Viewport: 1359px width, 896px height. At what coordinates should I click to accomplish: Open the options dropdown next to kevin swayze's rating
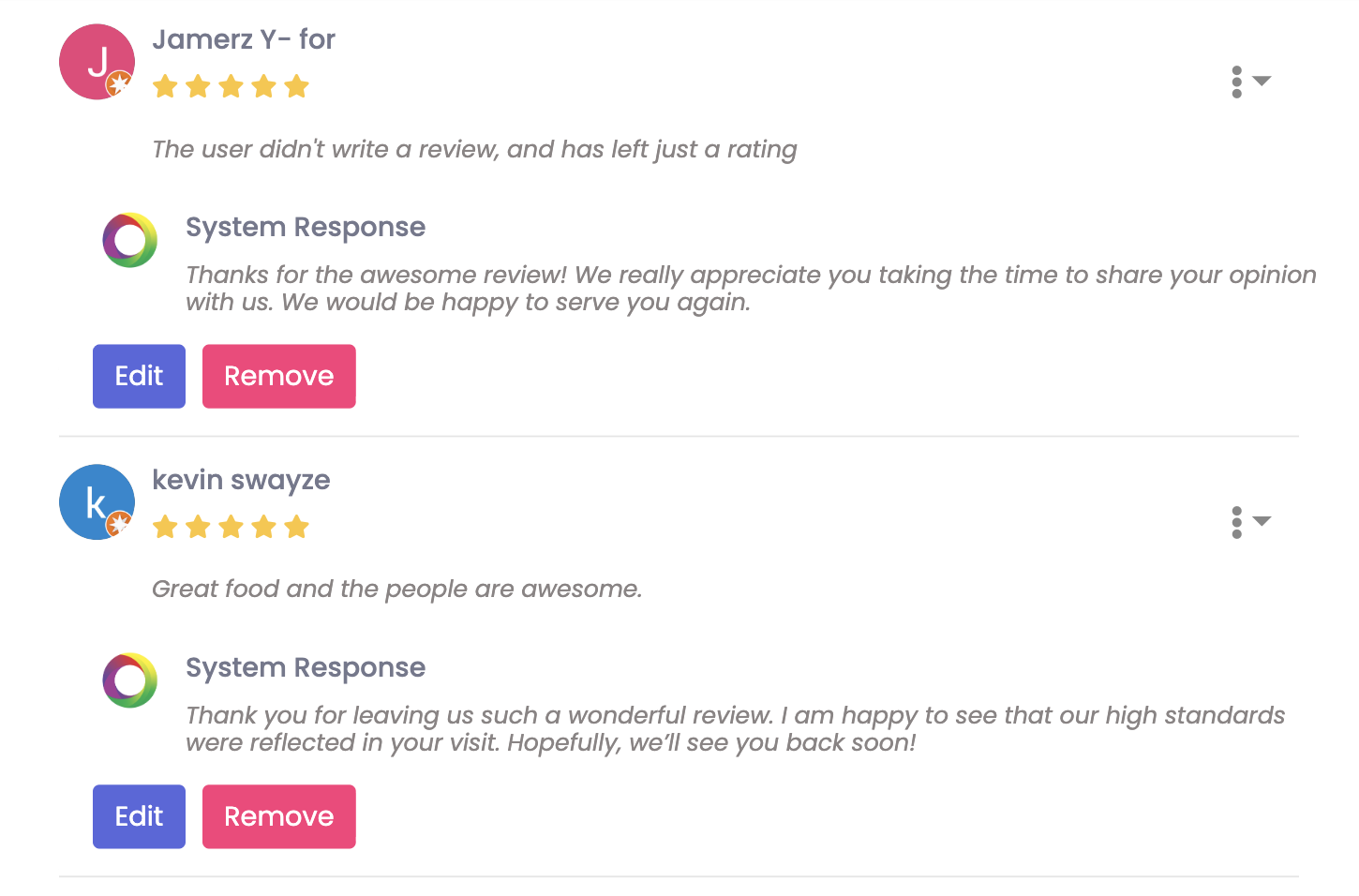pyautogui.click(x=1261, y=523)
